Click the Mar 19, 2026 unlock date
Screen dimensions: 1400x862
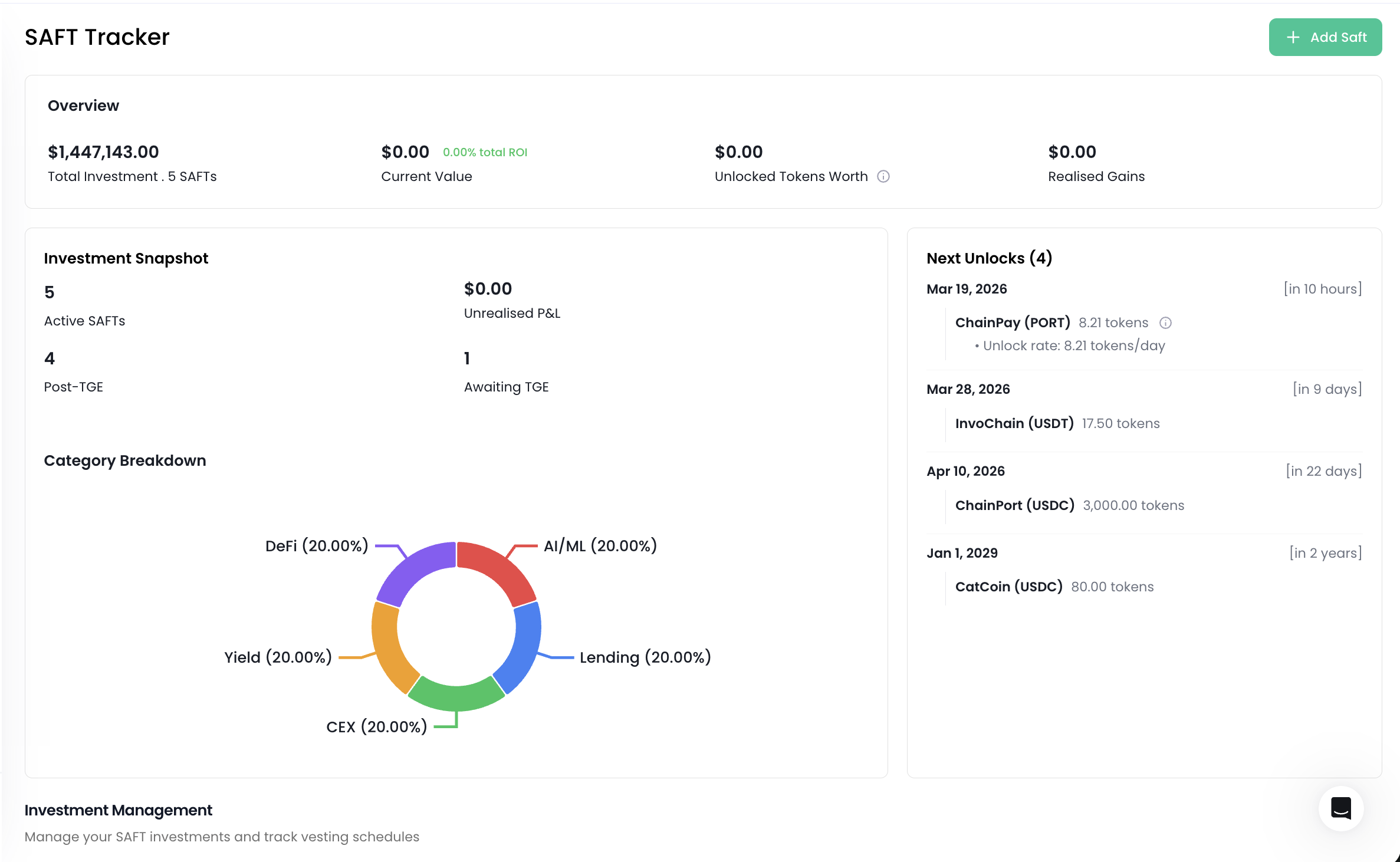click(x=966, y=289)
